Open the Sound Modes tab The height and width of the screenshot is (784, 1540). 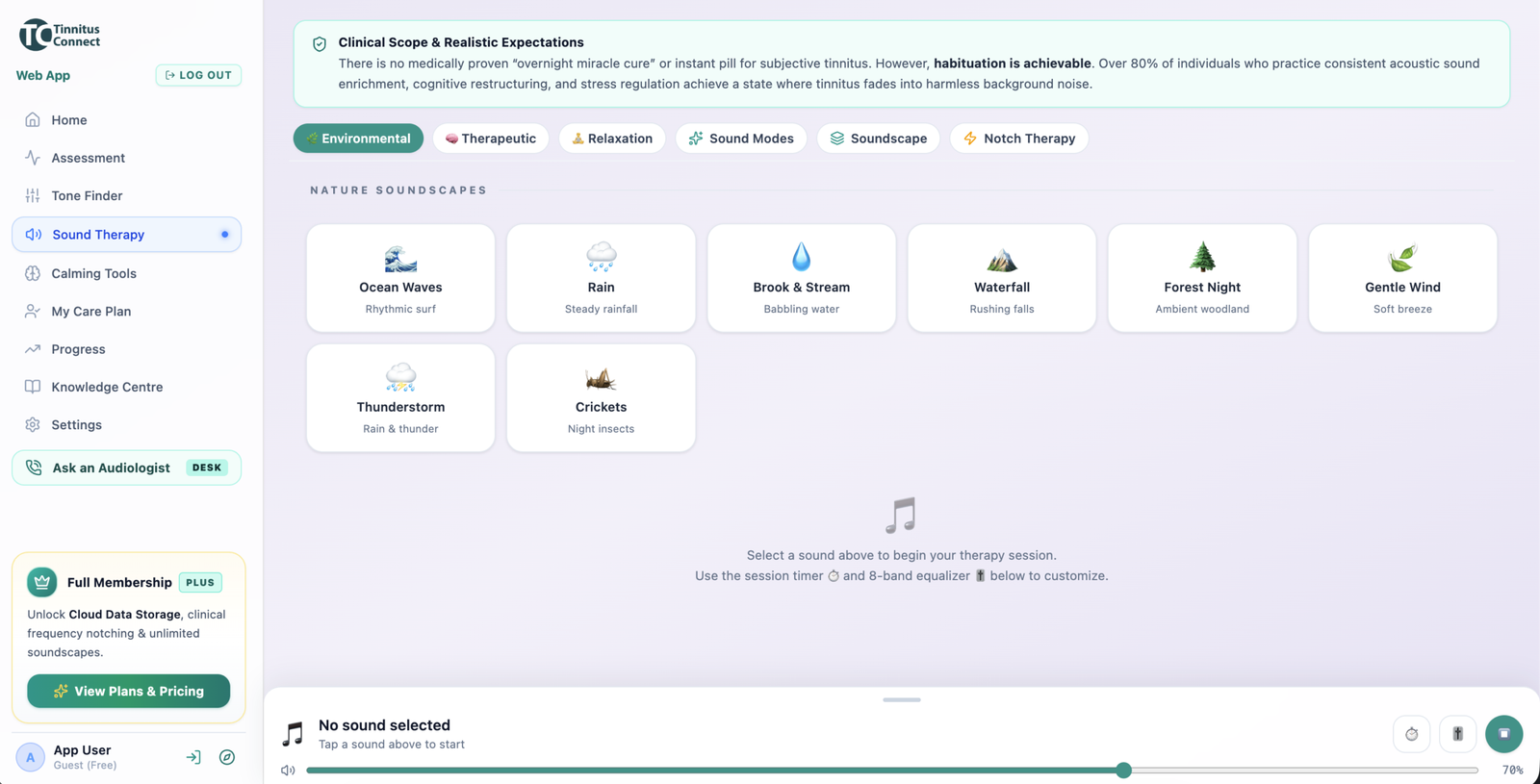[741, 139]
